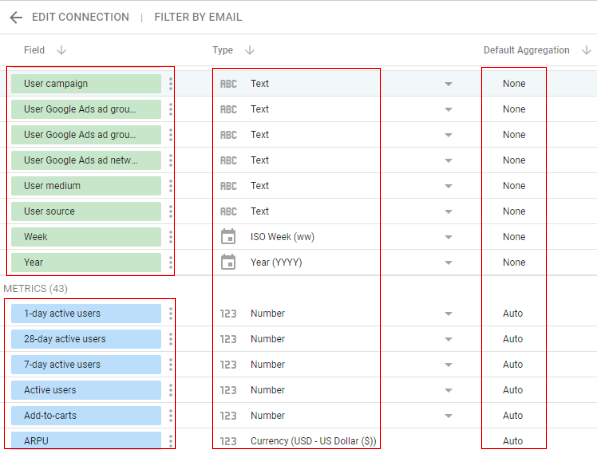597x450 pixels.
Task: Expand the type dropdown for Week
Action: (x=449, y=237)
